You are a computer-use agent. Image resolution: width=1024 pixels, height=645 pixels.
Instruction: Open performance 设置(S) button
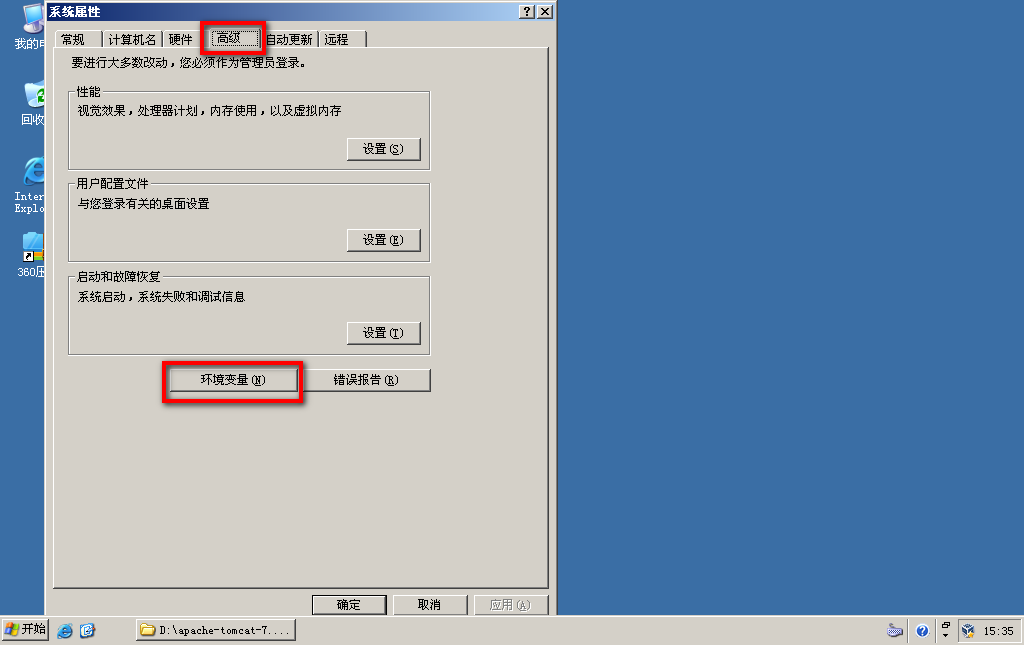click(x=383, y=149)
